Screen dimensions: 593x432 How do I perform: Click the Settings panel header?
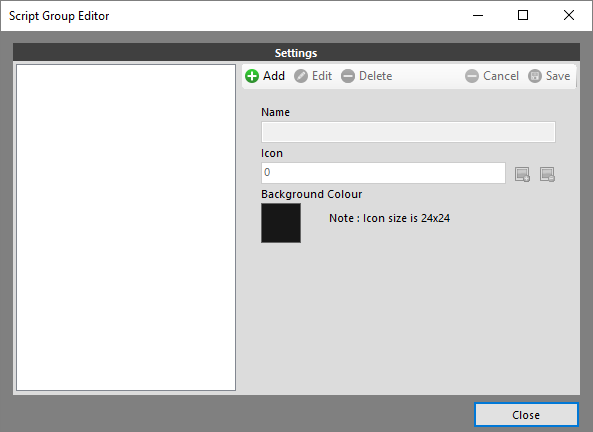(296, 53)
